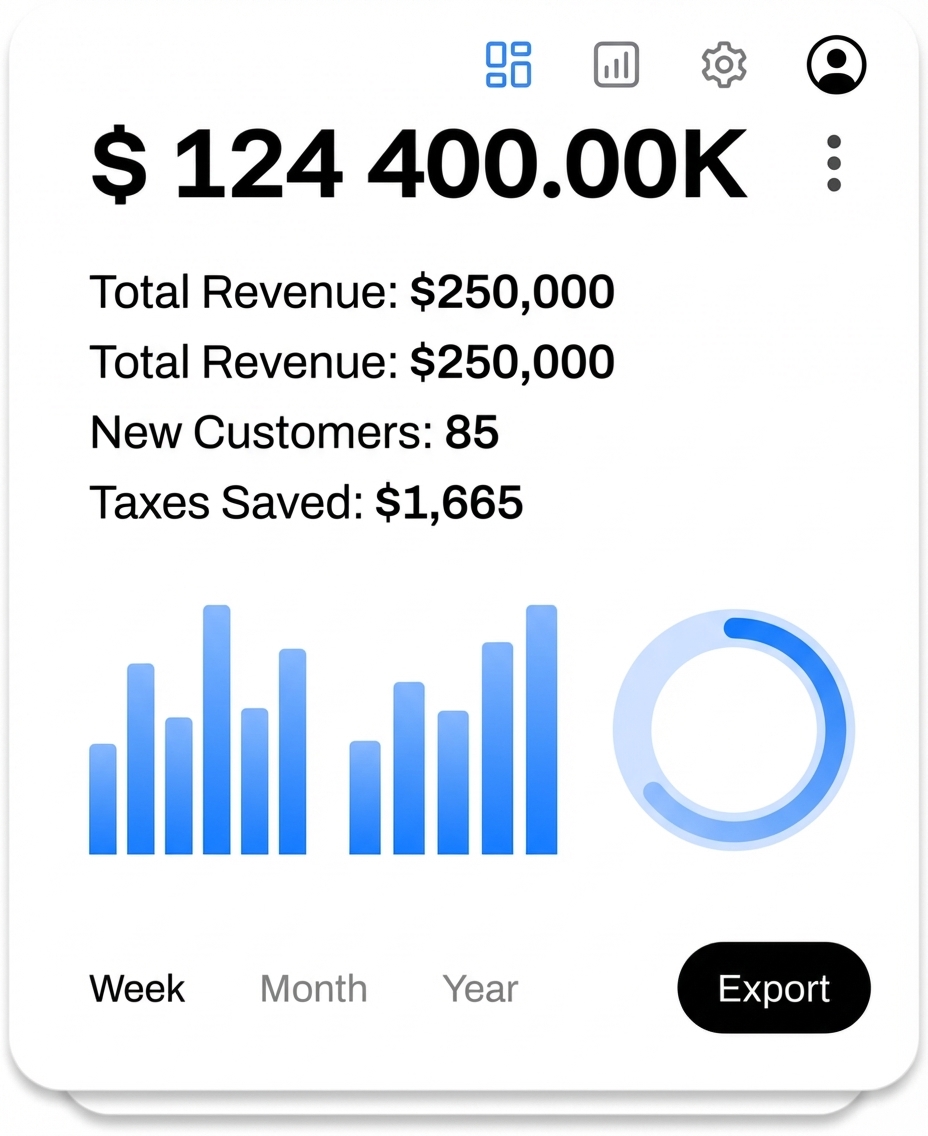
Task: Switch to the Month tab
Action: tap(313, 989)
